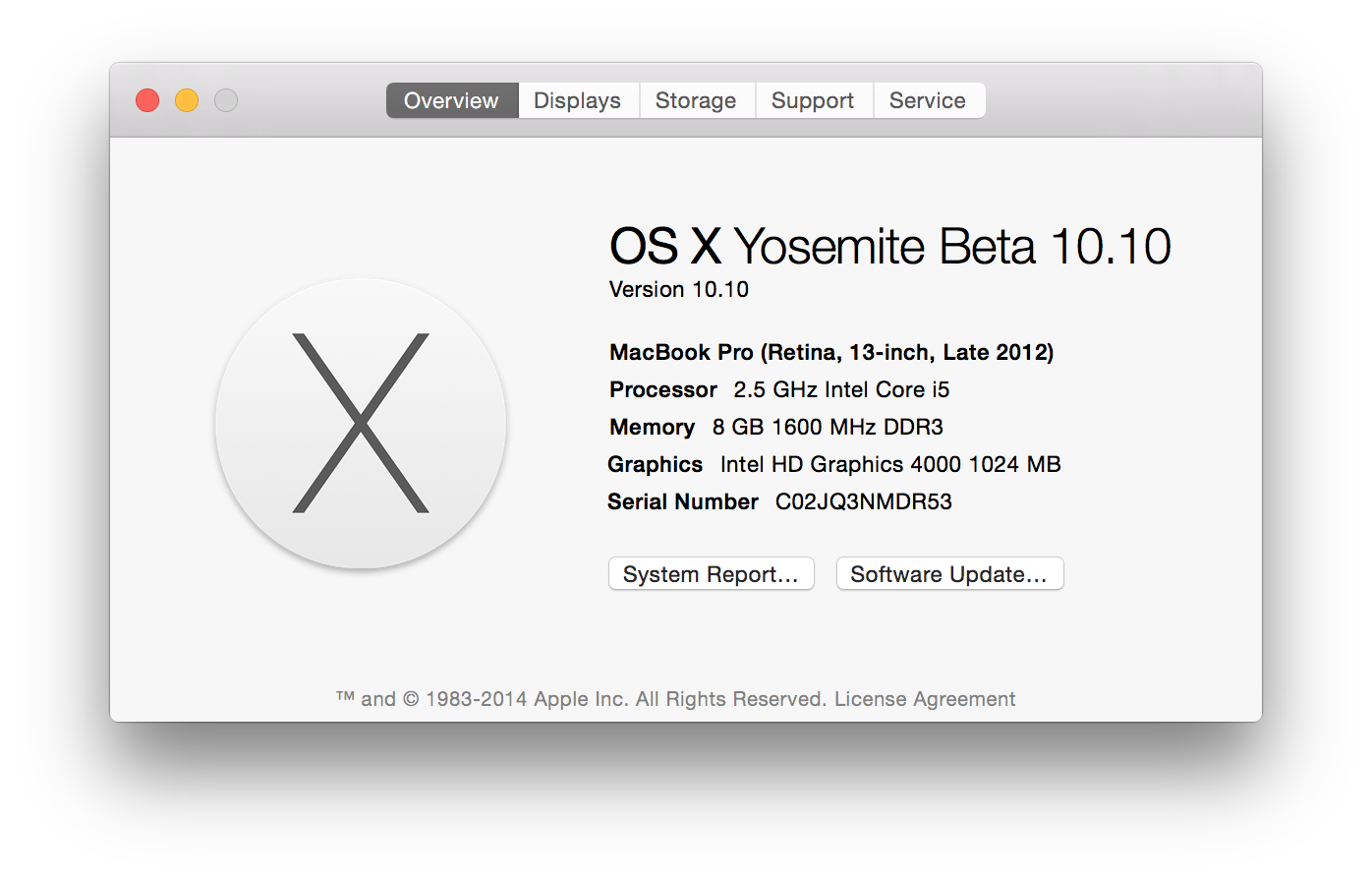The height and width of the screenshot is (879, 1372).
Task: Select the Storage tab
Action: click(x=696, y=100)
